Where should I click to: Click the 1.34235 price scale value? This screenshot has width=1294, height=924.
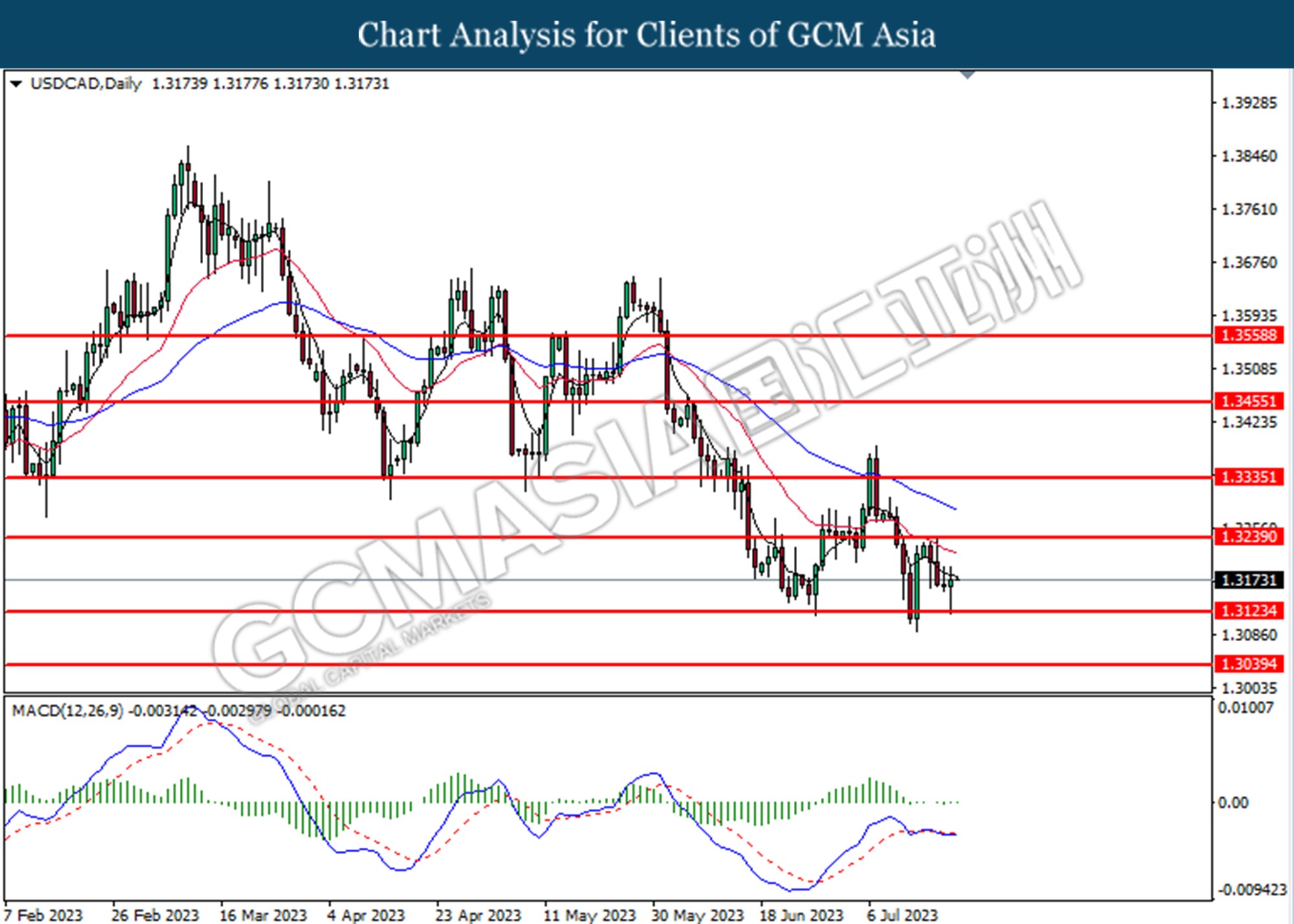tap(1249, 423)
